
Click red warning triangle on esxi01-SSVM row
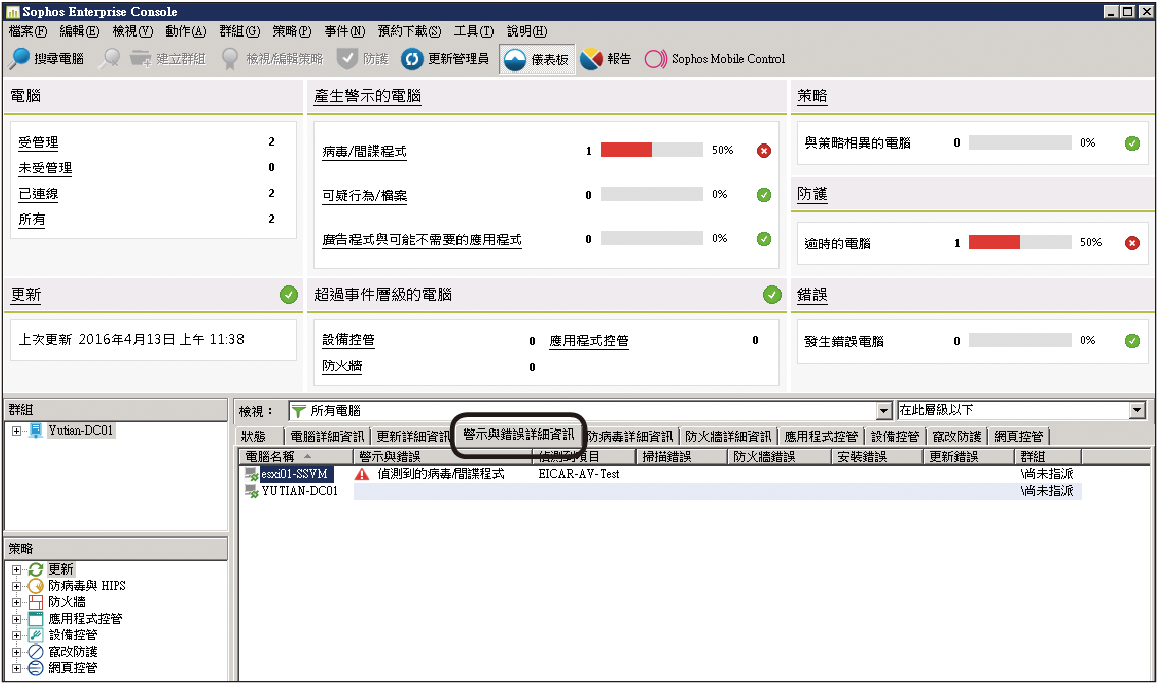pyautogui.click(x=361, y=474)
